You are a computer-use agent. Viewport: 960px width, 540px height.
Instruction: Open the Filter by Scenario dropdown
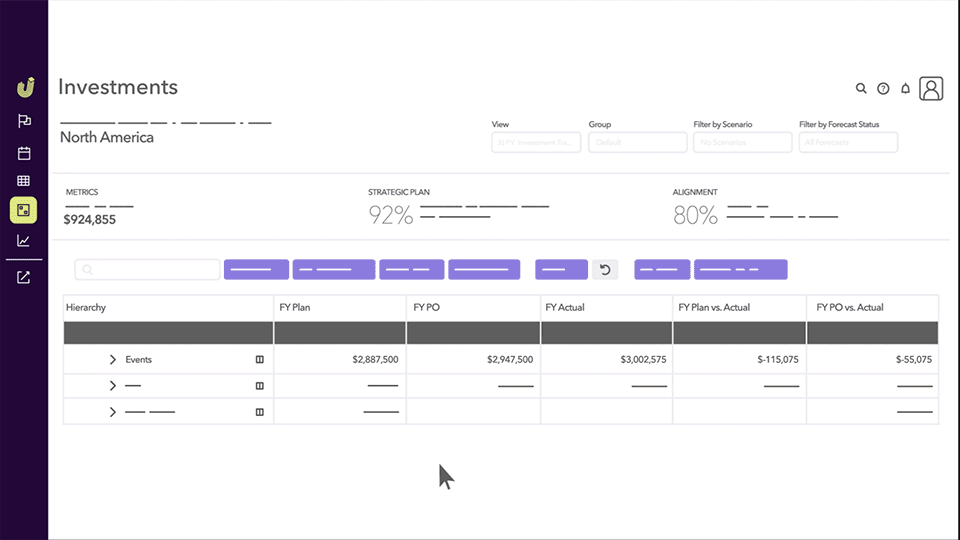click(x=742, y=143)
